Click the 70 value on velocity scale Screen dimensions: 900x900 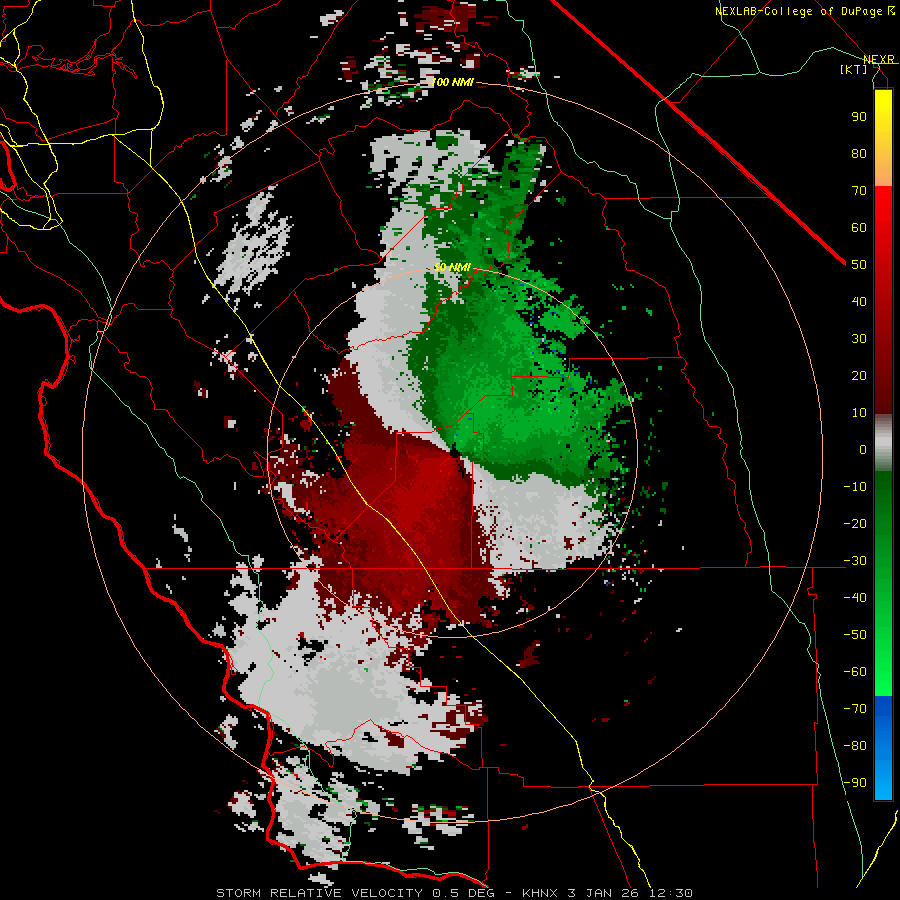pyautogui.click(x=859, y=191)
